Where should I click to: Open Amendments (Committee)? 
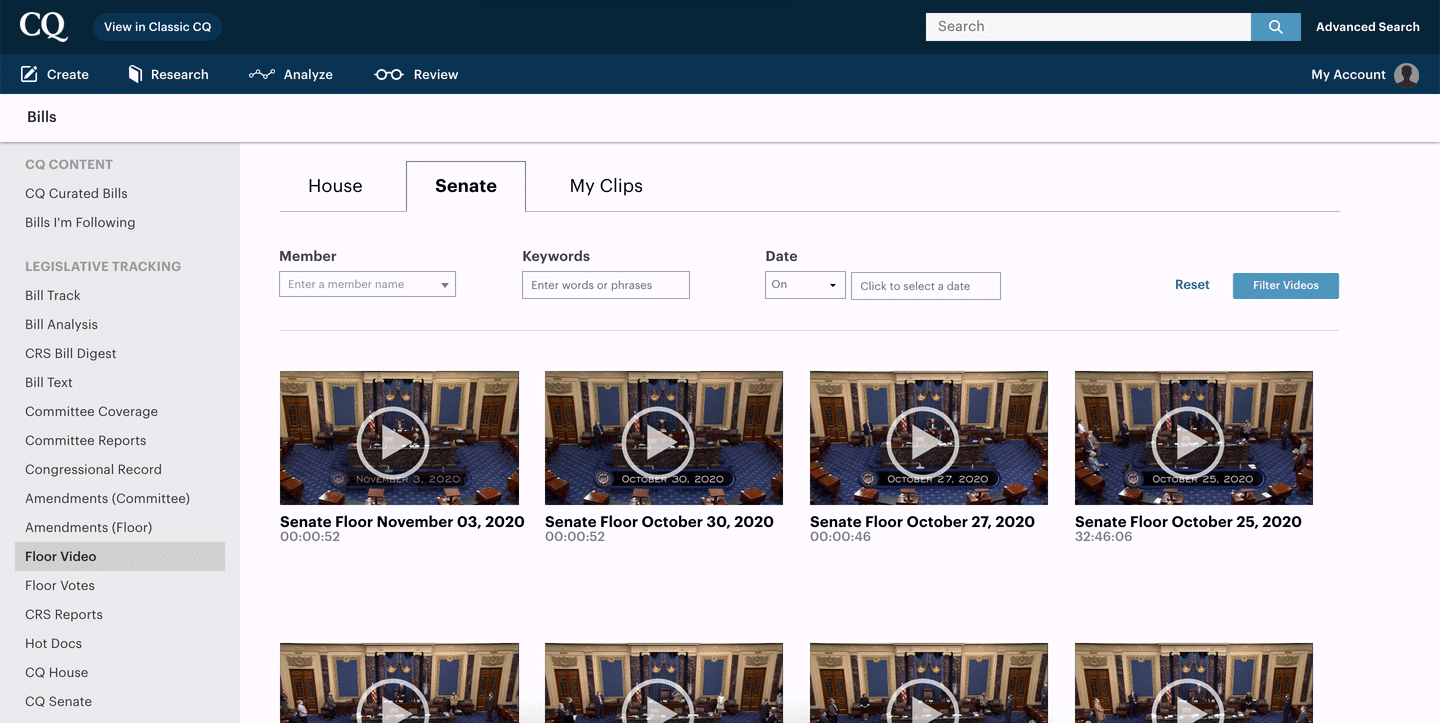click(x=107, y=498)
